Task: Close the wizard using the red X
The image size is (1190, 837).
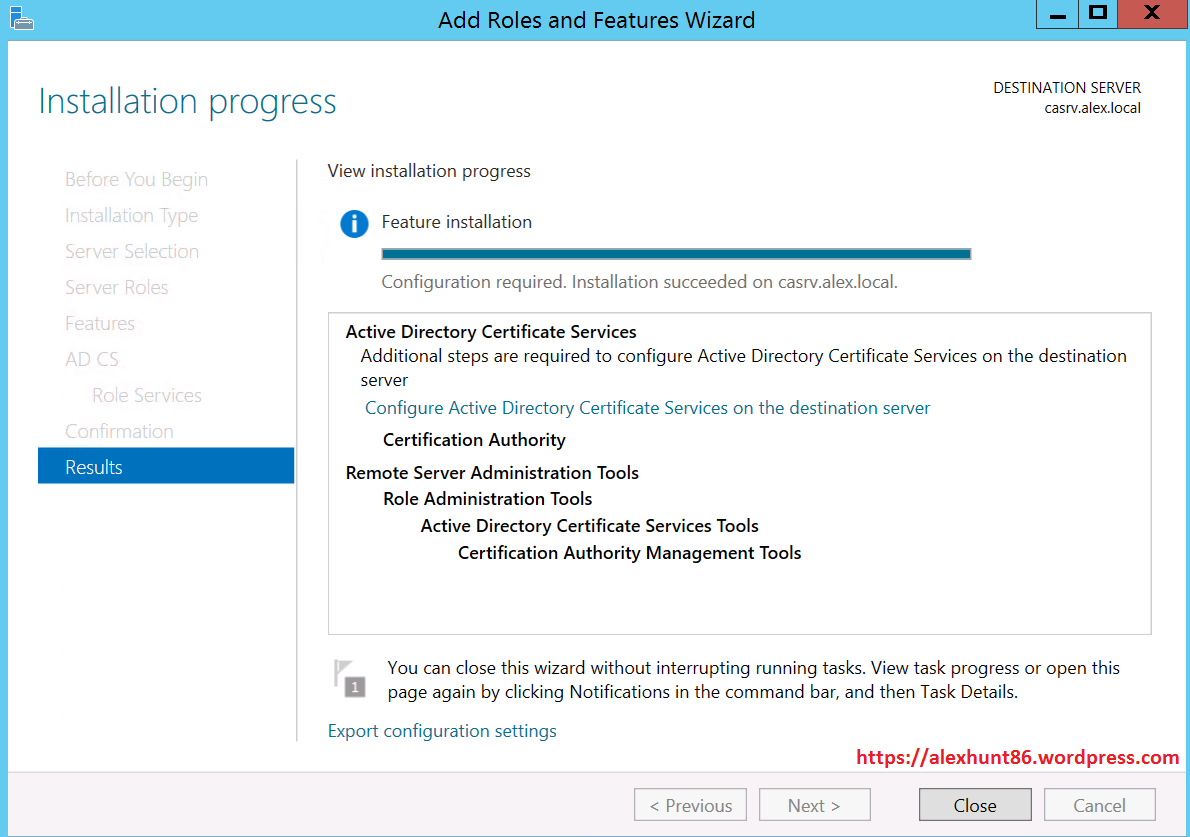Action: [1152, 14]
